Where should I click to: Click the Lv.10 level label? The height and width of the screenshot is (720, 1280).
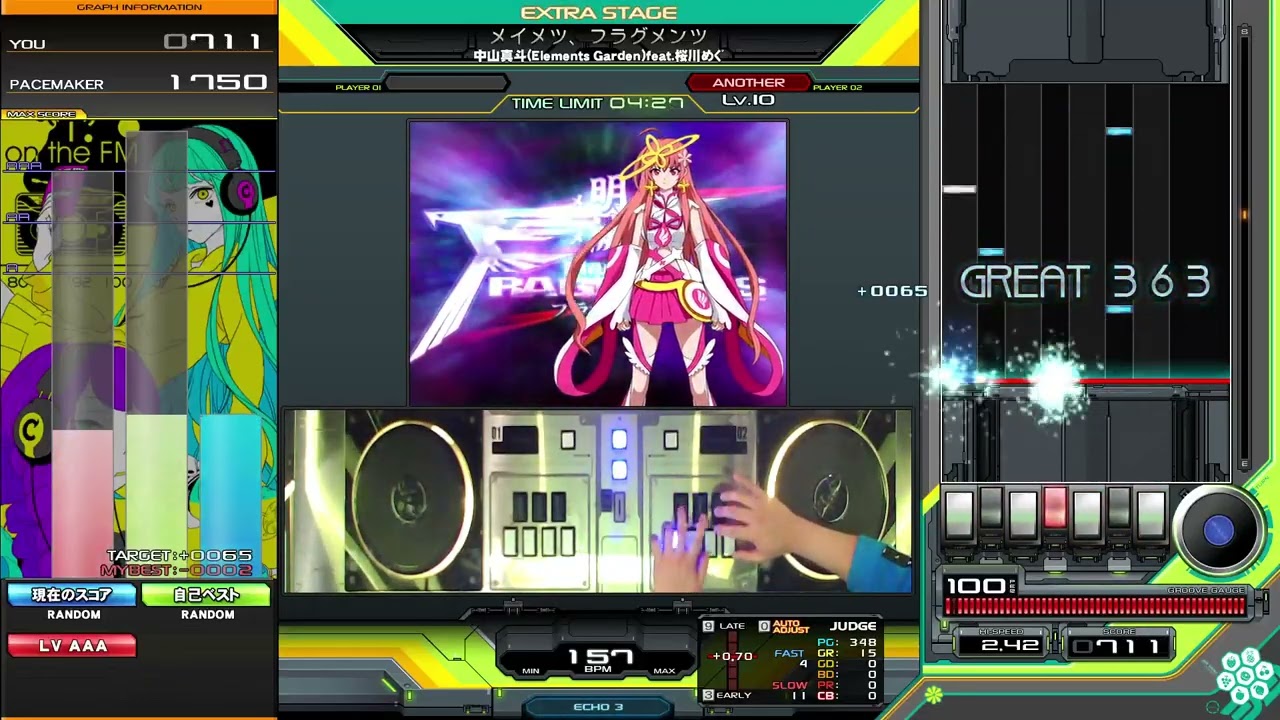(x=748, y=100)
